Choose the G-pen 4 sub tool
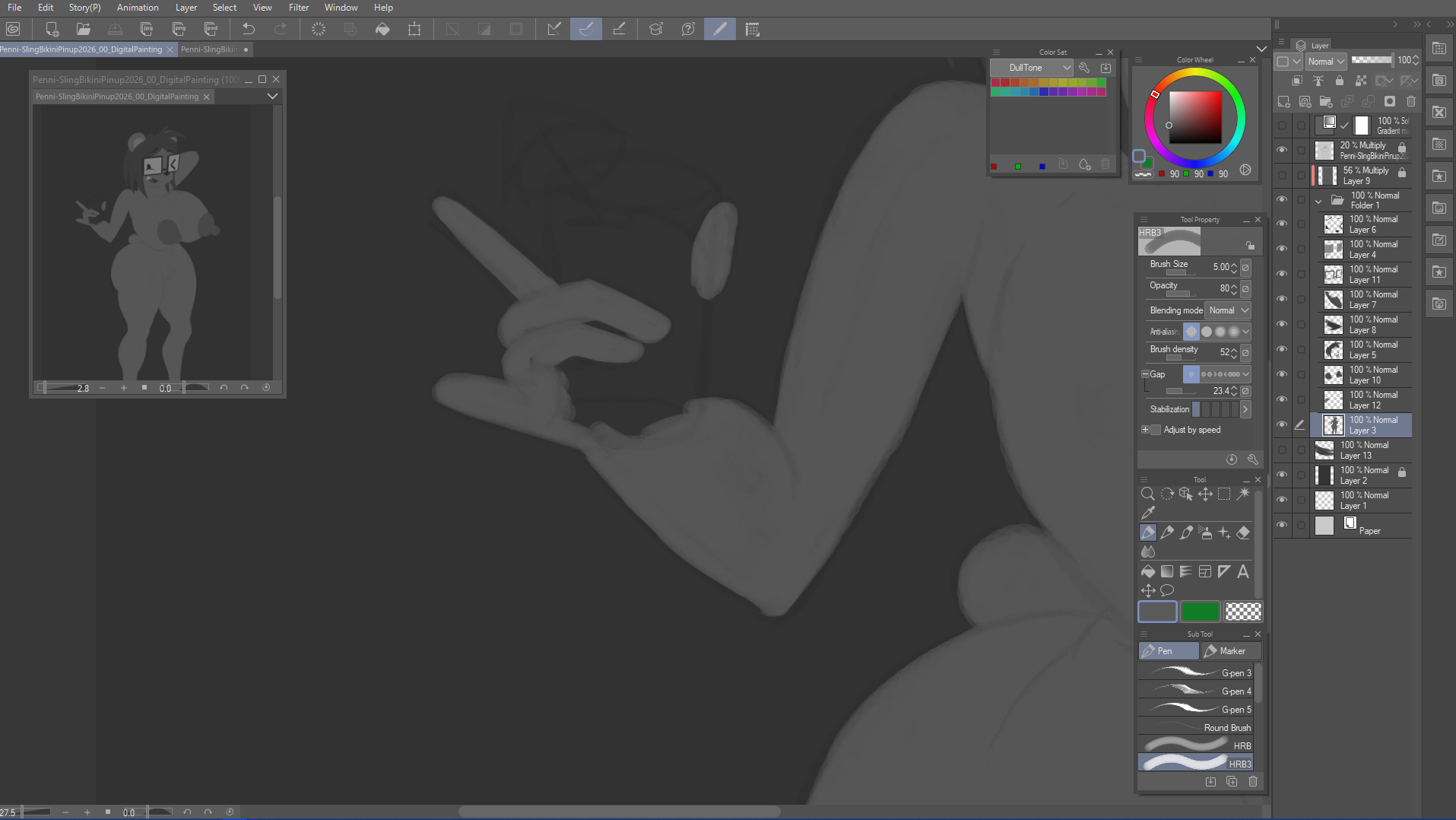This screenshot has width=1456, height=820. 1197,691
